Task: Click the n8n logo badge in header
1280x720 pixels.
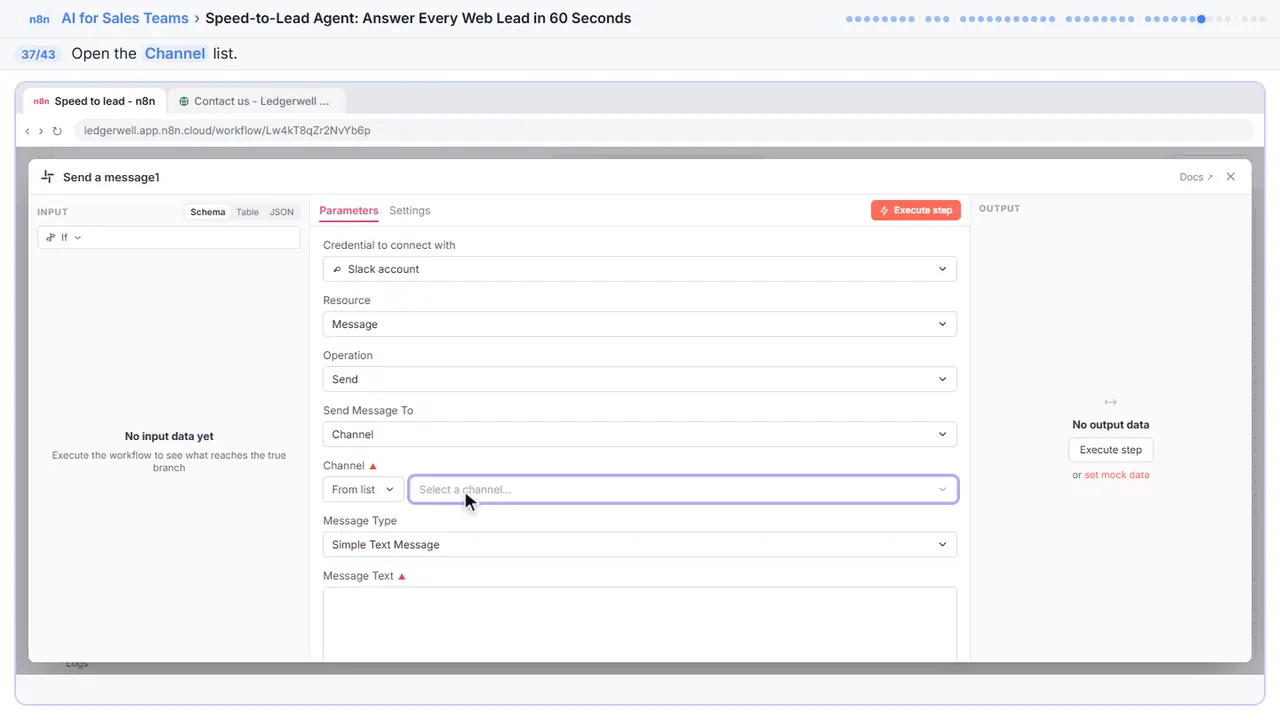Action: [39, 19]
